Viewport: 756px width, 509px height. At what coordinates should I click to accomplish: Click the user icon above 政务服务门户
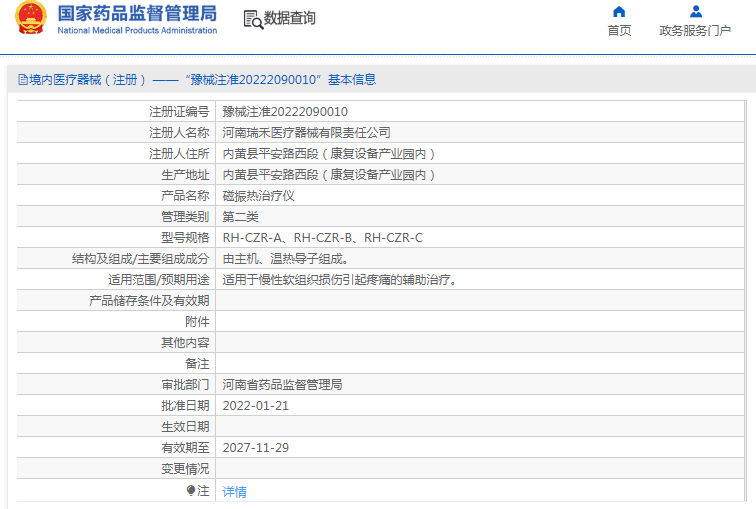[696, 12]
